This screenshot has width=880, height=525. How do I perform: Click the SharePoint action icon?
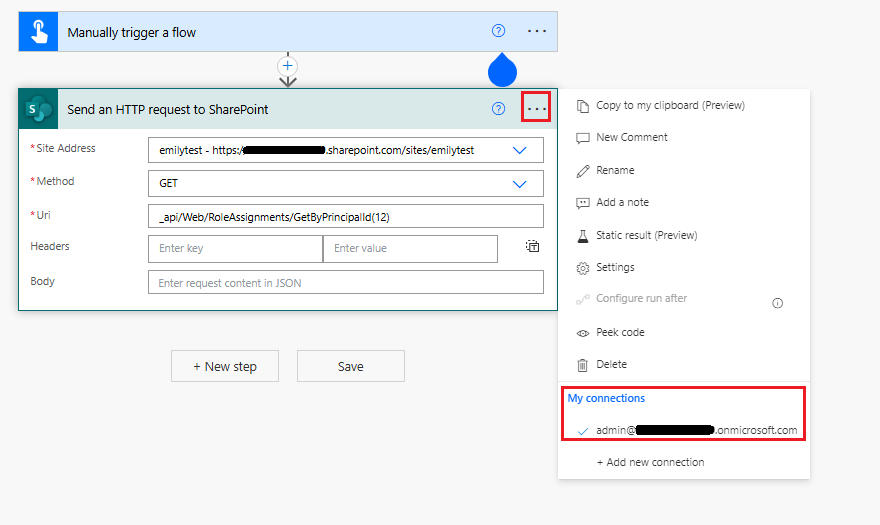click(x=38, y=109)
